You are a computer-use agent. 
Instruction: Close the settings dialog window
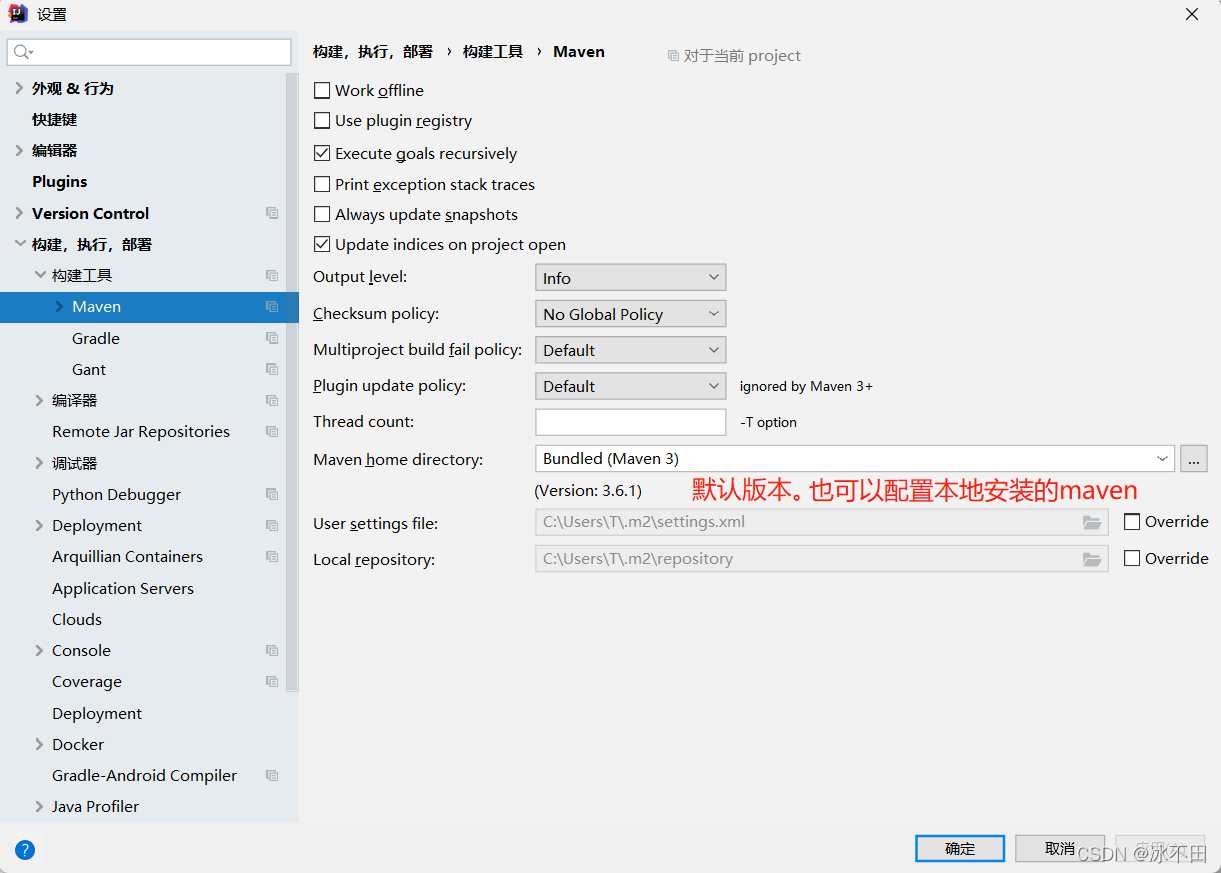1192,14
